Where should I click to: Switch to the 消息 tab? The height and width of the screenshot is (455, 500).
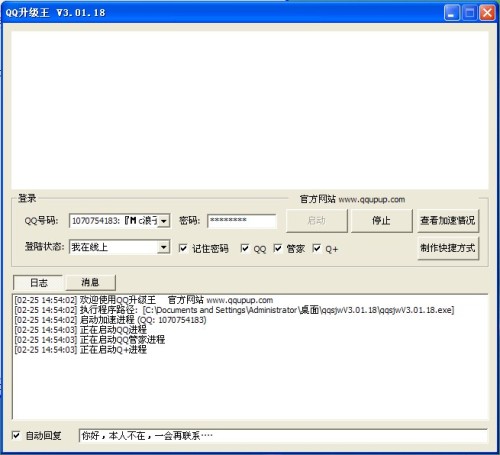coord(91,283)
